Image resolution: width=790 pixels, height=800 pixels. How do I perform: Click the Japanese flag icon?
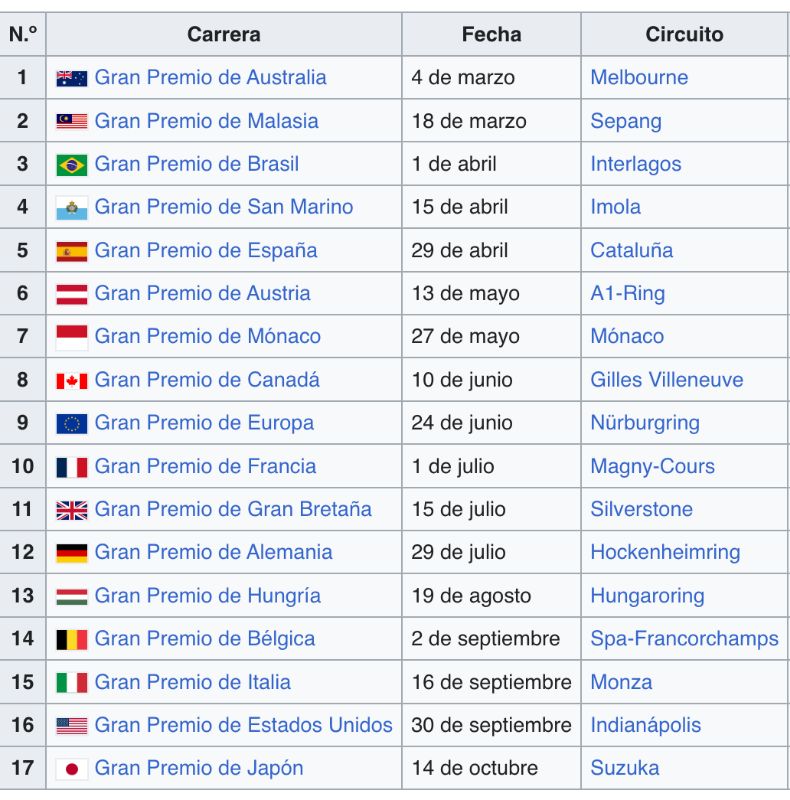(x=71, y=769)
